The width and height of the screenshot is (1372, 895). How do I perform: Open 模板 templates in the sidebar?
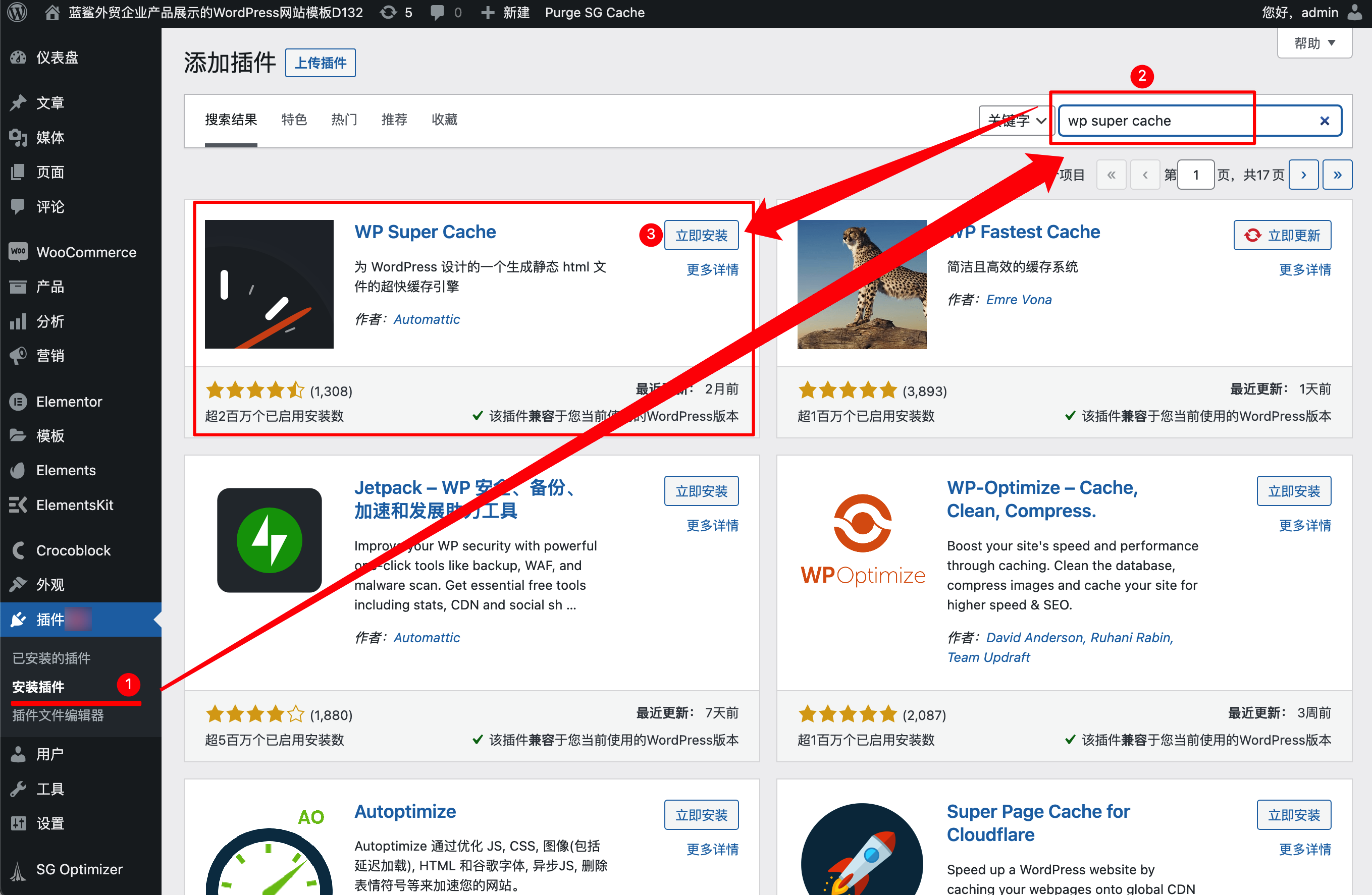point(81,436)
